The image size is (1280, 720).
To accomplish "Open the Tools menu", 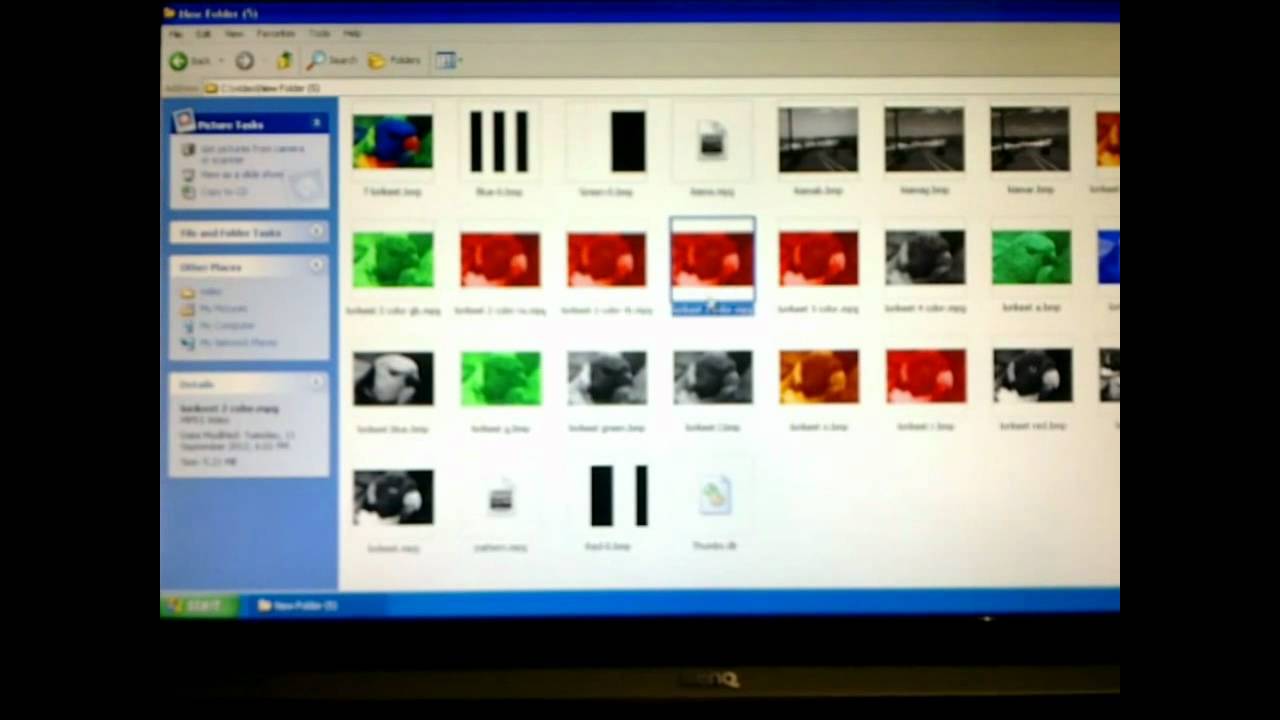I will point(319,34).
